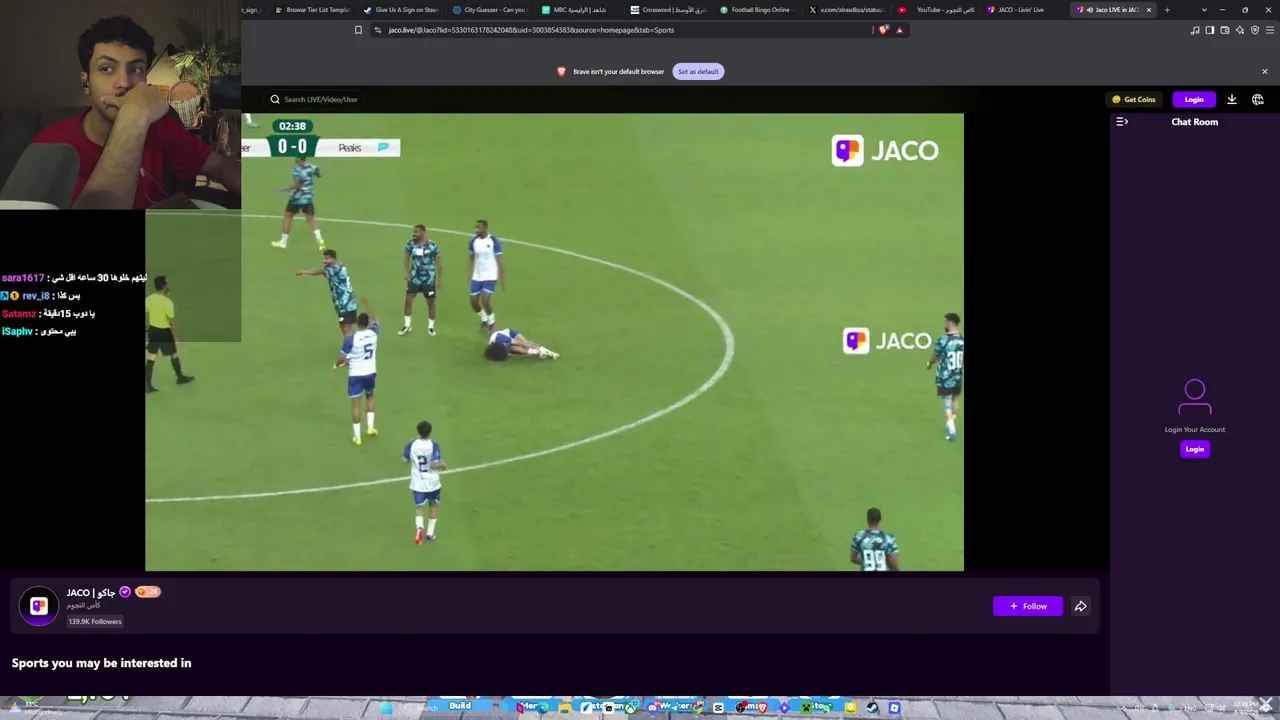The image size is (1280, 720).
Task: Switch to the x.com/alrasdksa tab
Action: click(x=846, y=10)
